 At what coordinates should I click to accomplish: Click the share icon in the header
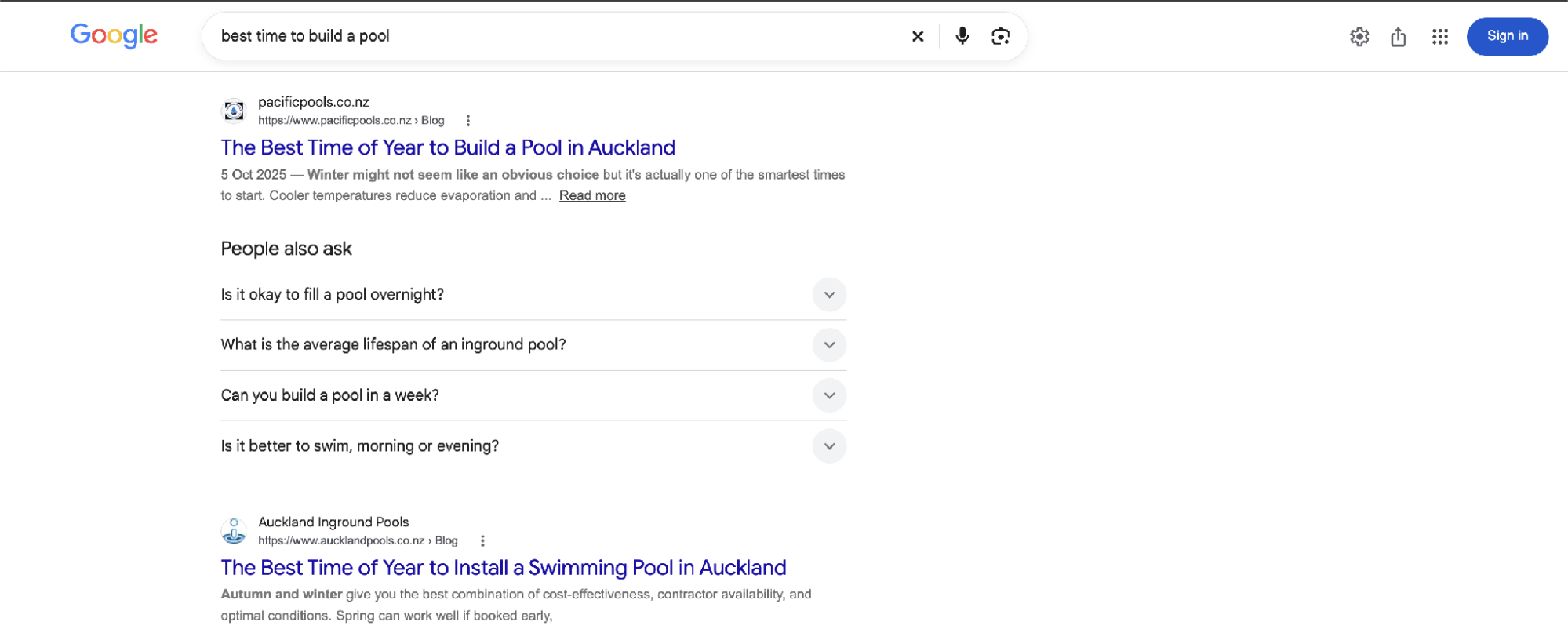[1399, 36]
